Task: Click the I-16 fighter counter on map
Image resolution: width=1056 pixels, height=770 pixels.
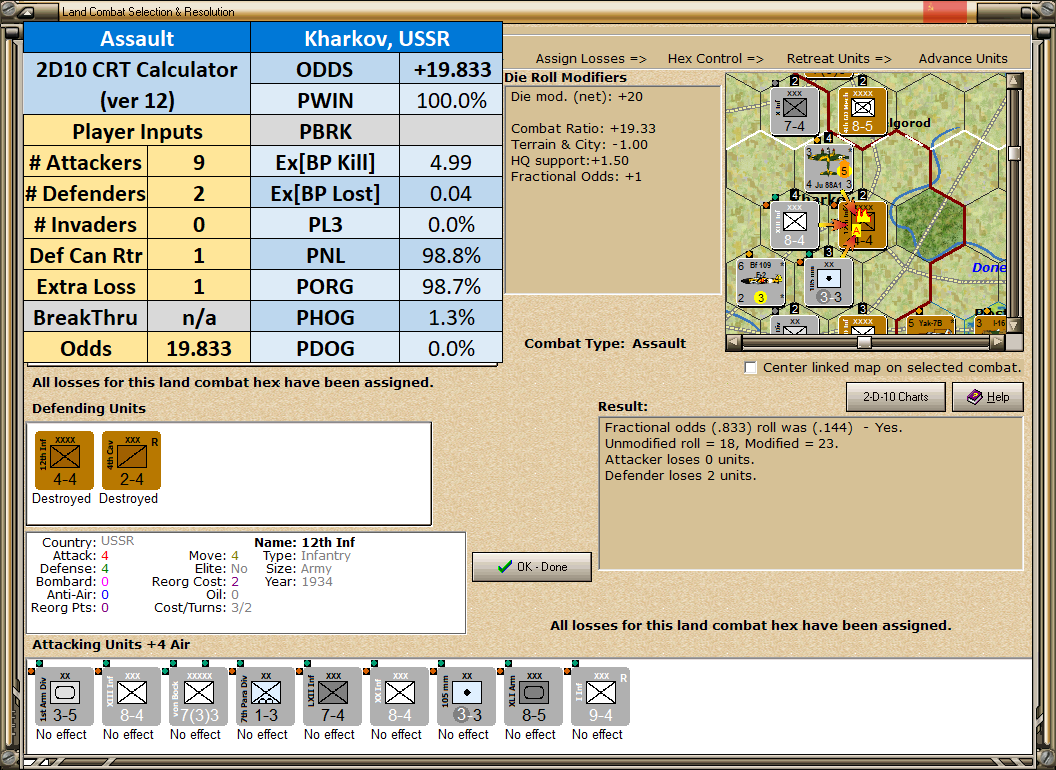Action: click(990, 325)
